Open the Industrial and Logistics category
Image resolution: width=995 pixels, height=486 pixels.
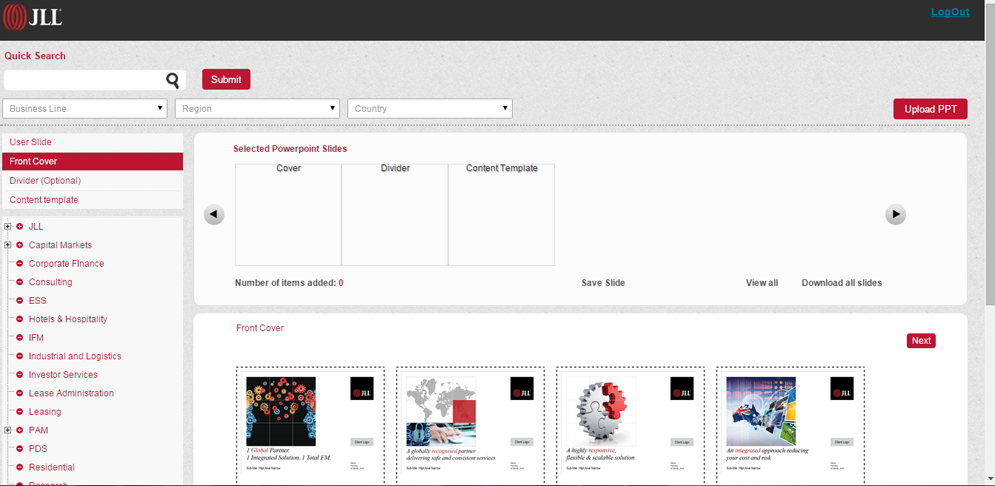75,356
